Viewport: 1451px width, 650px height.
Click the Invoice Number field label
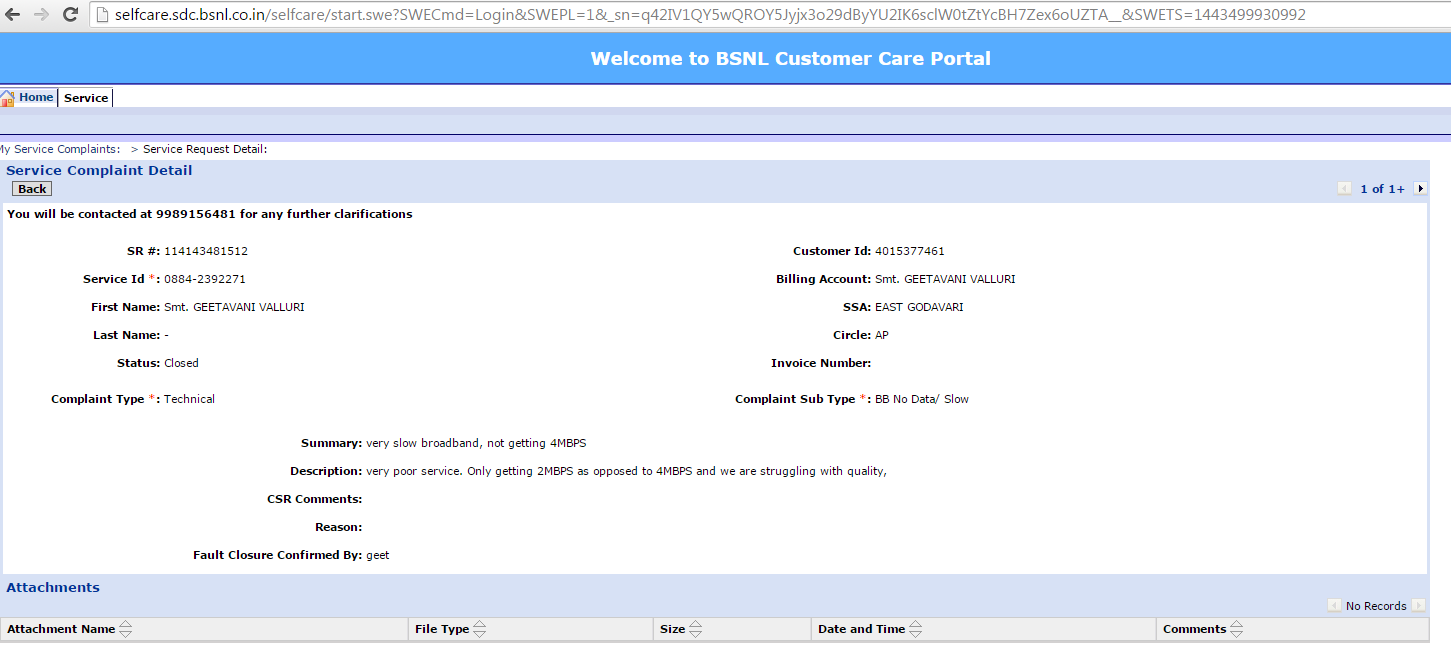click(821, 363)
